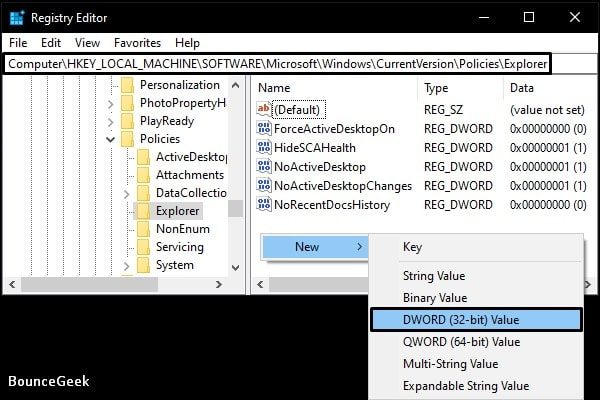This screenshot has height=400, width=600.
Task: Click the tree pane horizontal scrollbar thumb
Action: (x=89, y=284)
